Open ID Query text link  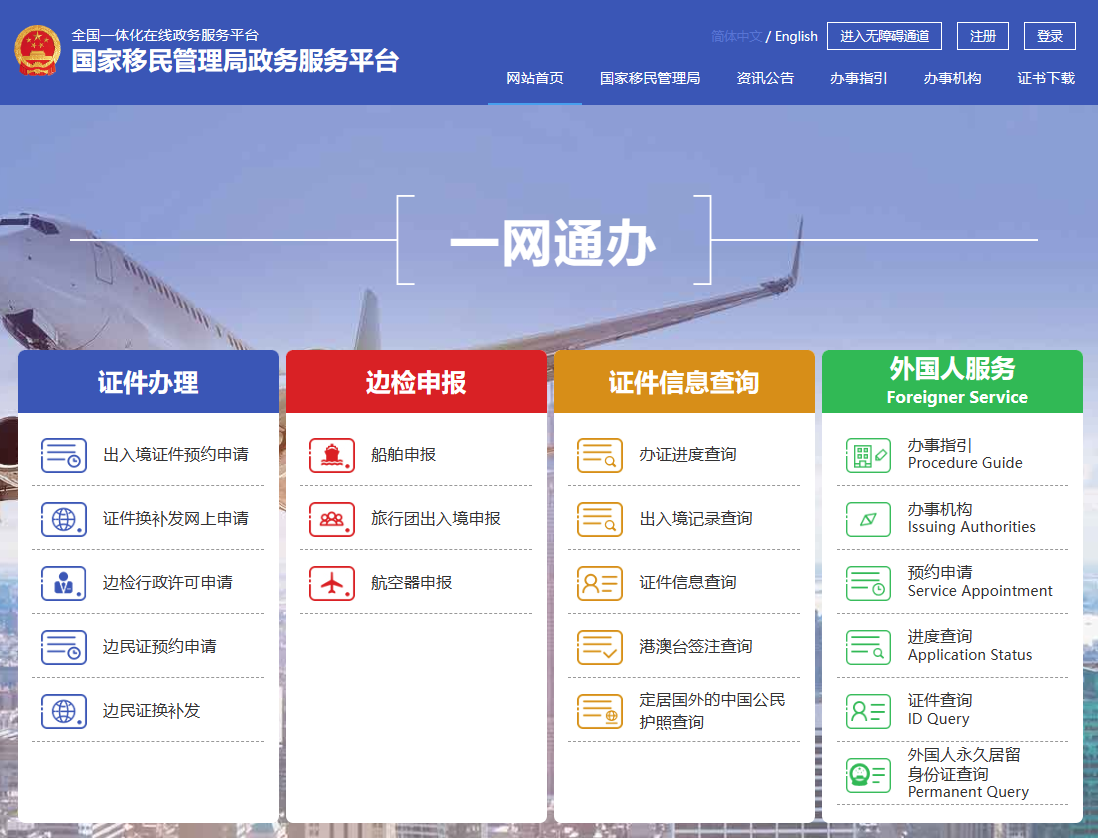tap(940, 710)
